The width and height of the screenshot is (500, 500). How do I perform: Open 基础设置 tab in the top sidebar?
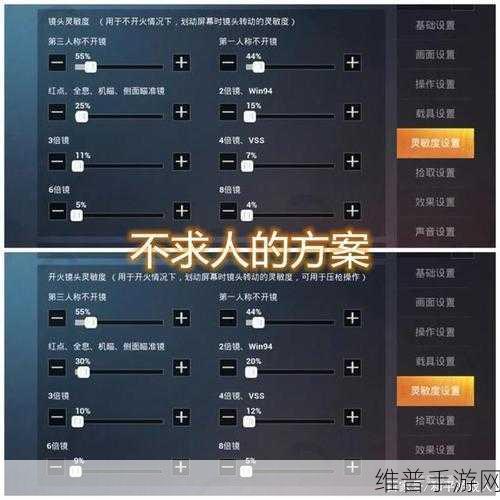coord(435,25)
